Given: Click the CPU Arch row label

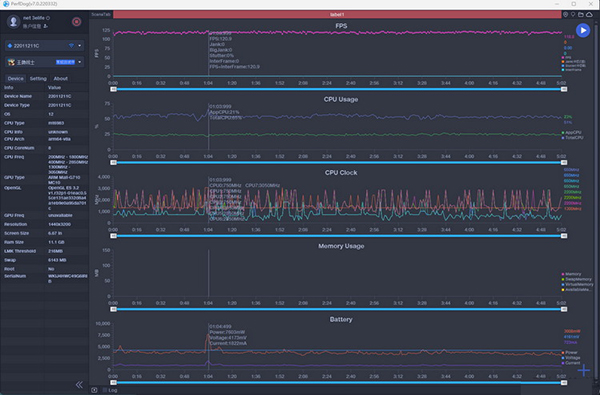Looking at the screenshot, I should (14, 139).
